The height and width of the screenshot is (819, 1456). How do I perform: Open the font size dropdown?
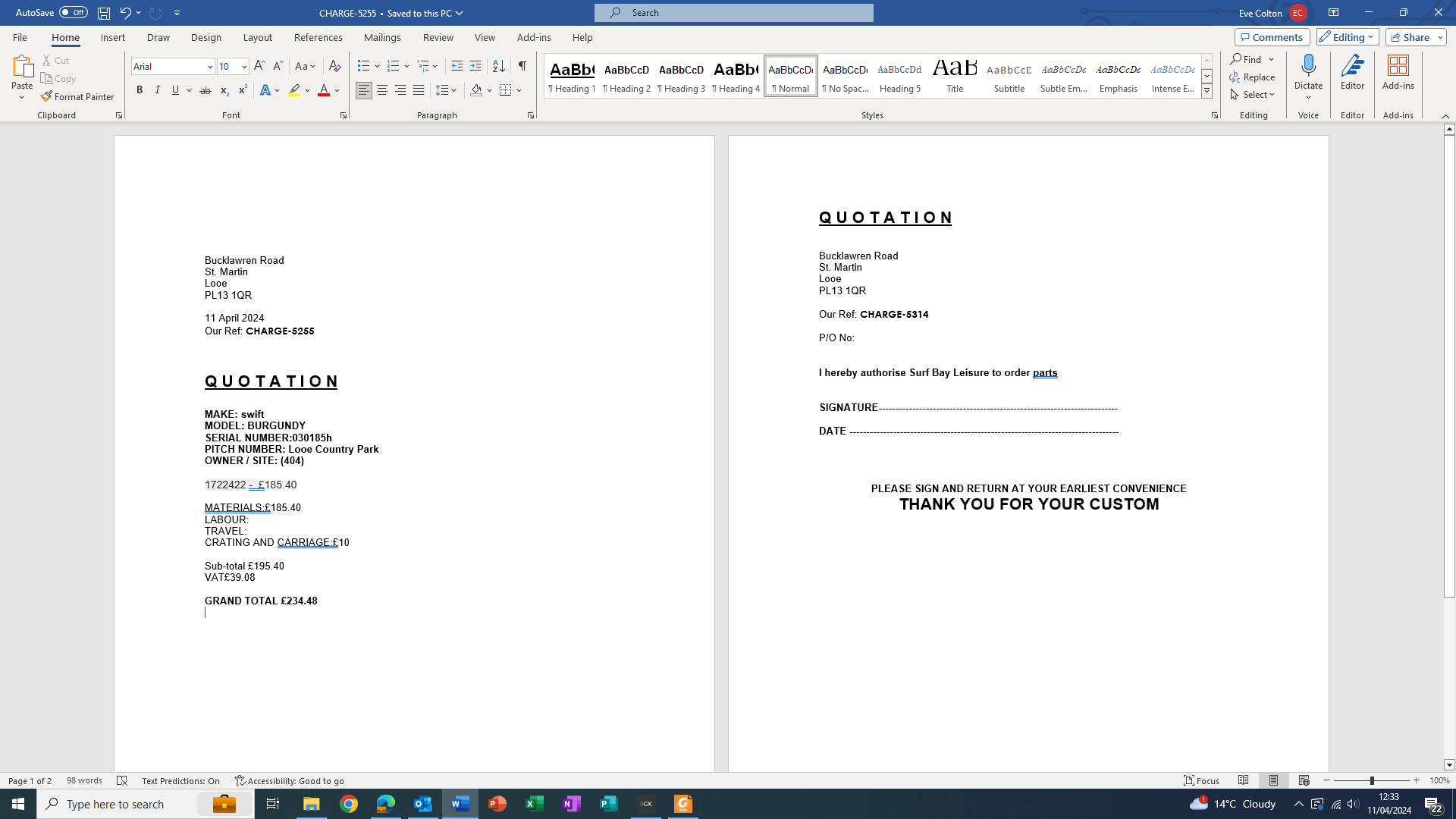244,67
